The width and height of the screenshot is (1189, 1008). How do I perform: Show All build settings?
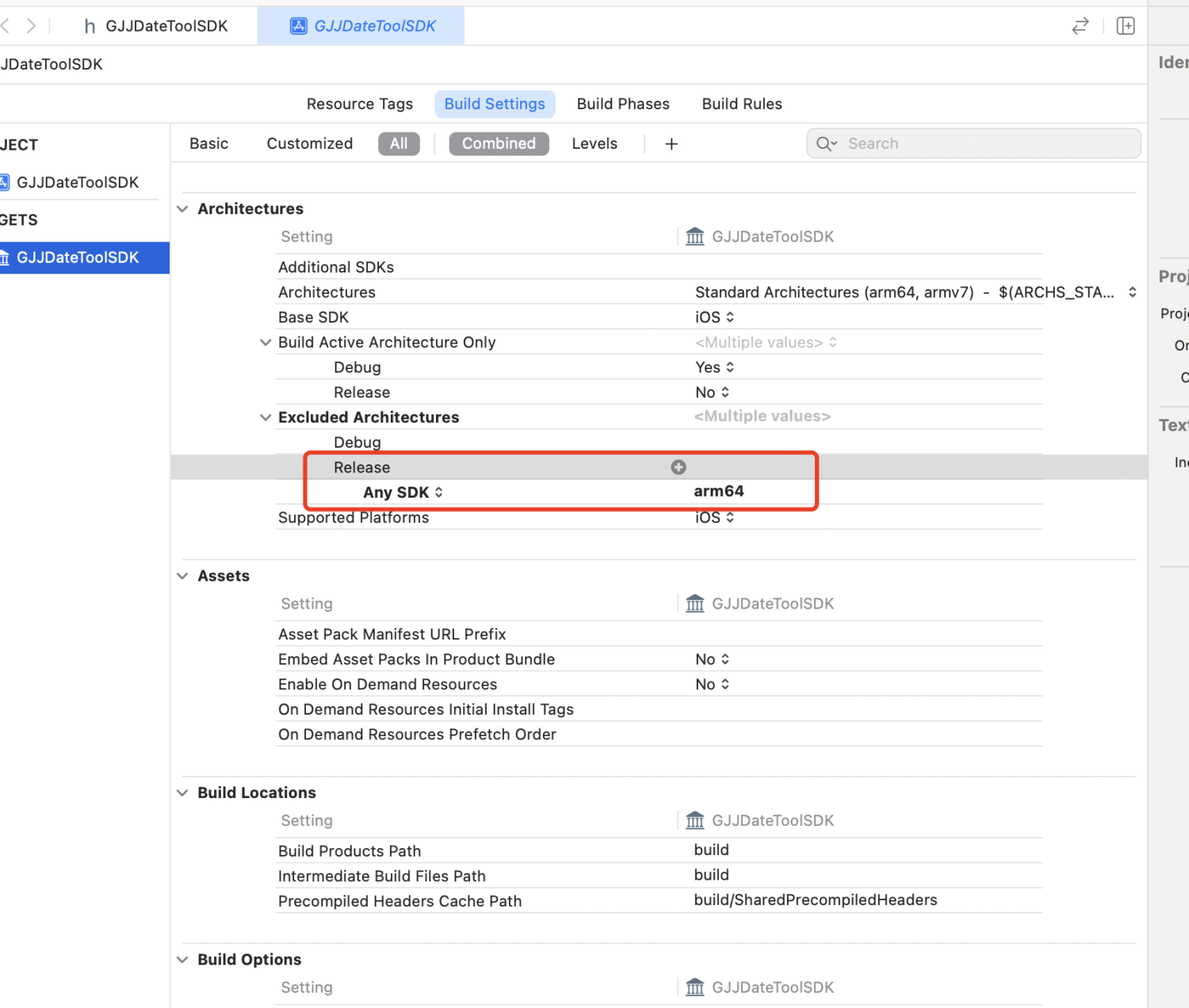coord(399,143)
